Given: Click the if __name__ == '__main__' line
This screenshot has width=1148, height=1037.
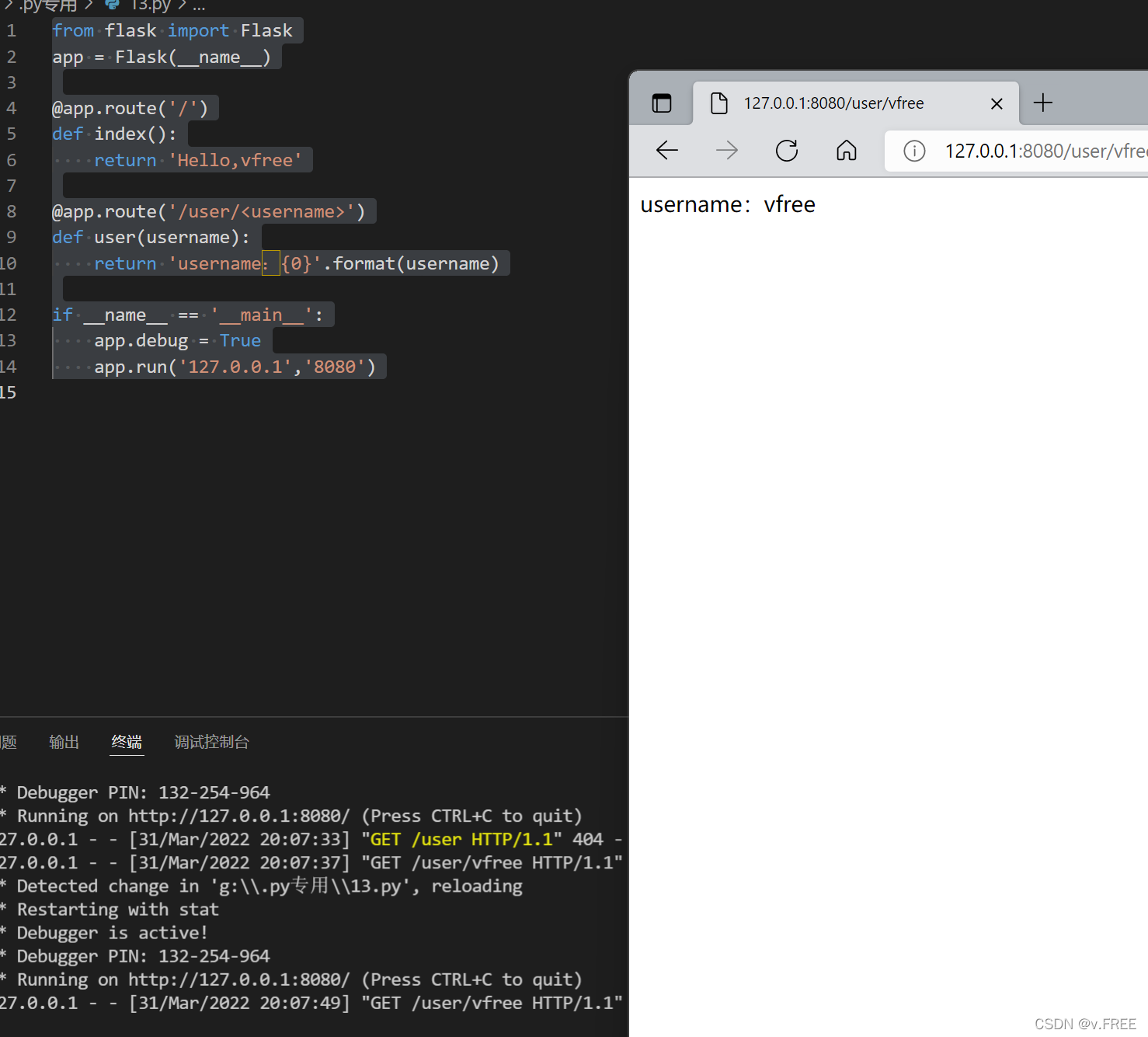Looking at the screenshot, I should coord(188,315).
